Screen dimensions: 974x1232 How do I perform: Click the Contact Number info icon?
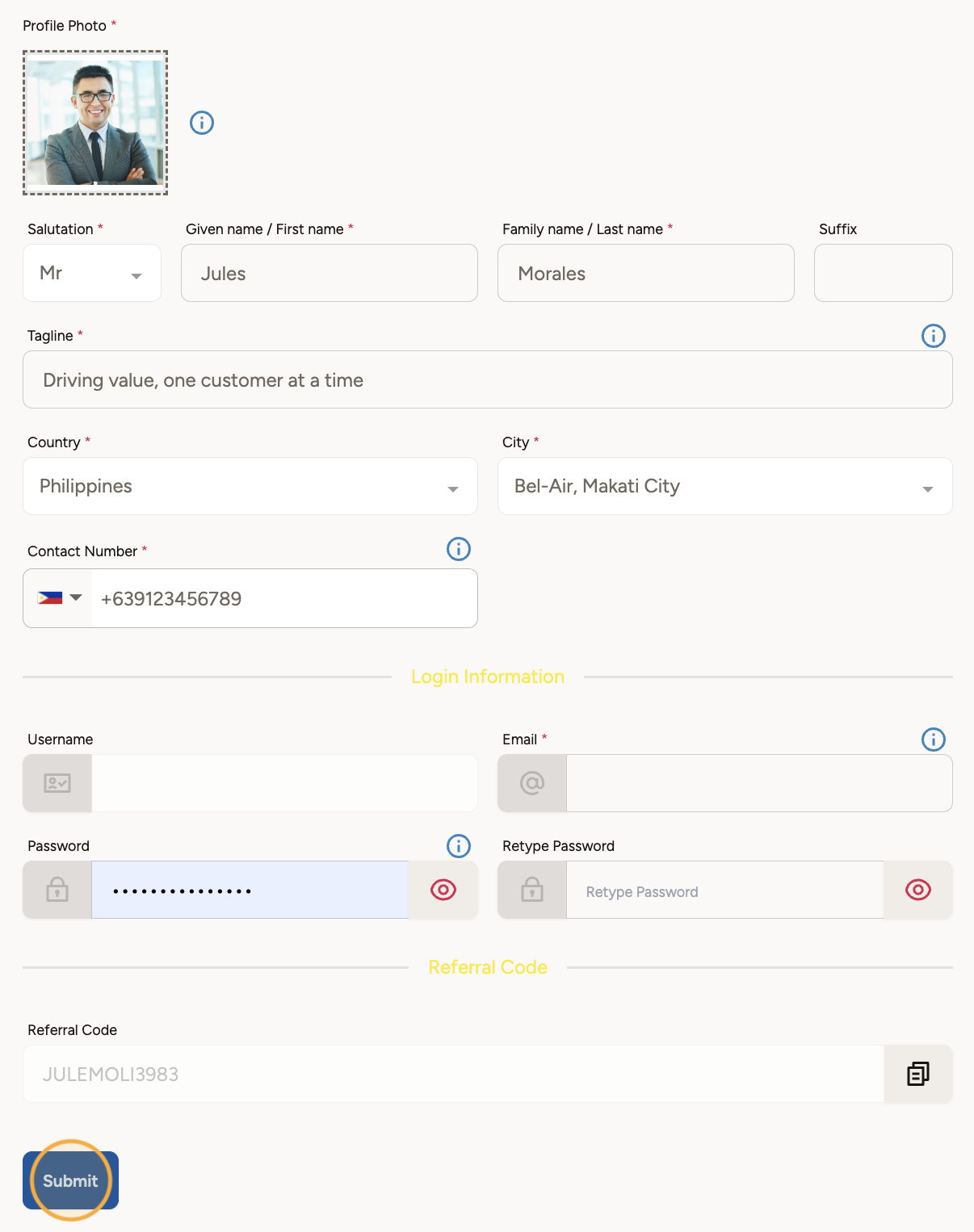458,550
